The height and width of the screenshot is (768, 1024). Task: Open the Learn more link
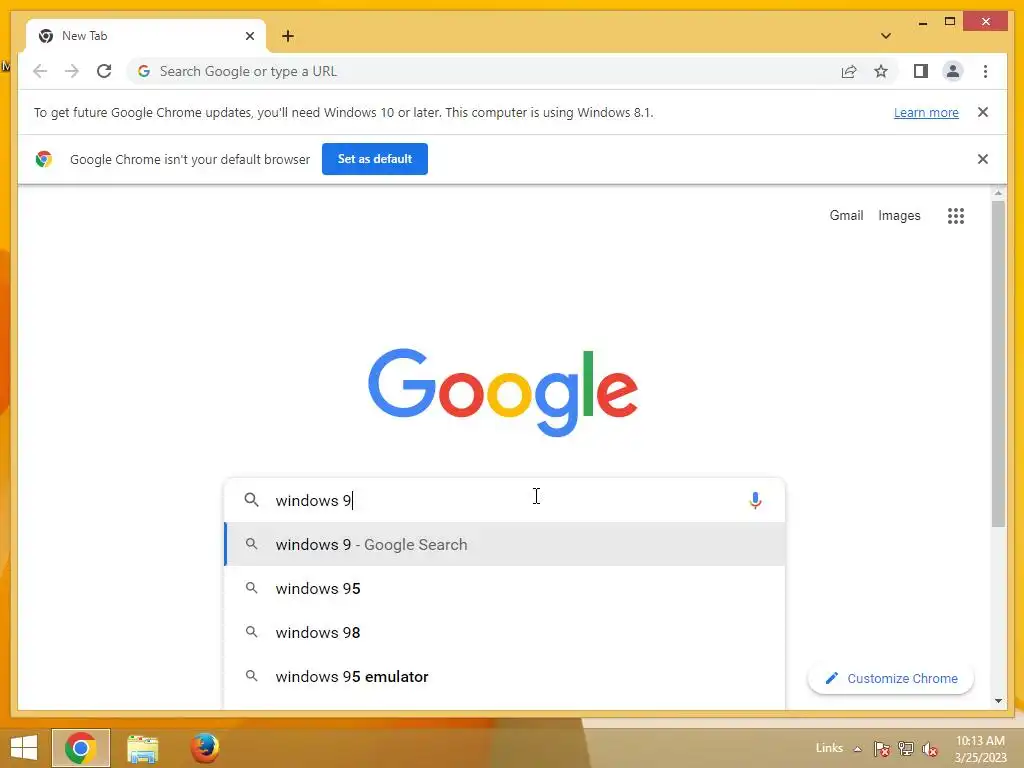[x=926, y=112]
